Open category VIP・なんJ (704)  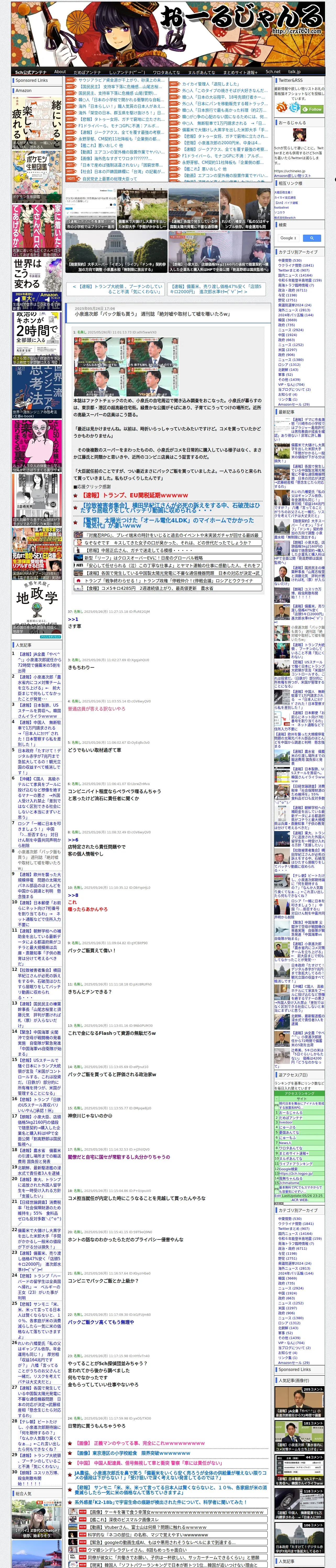[291, 385]
